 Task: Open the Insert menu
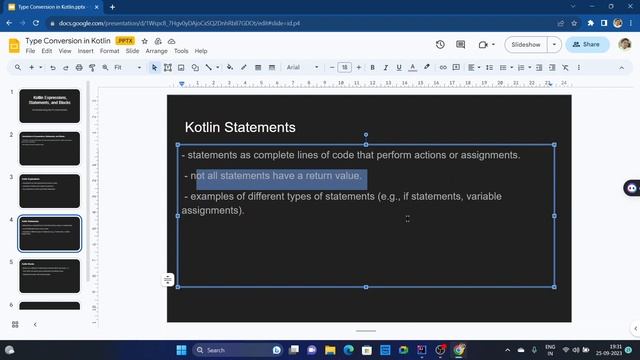coord(85,51)
